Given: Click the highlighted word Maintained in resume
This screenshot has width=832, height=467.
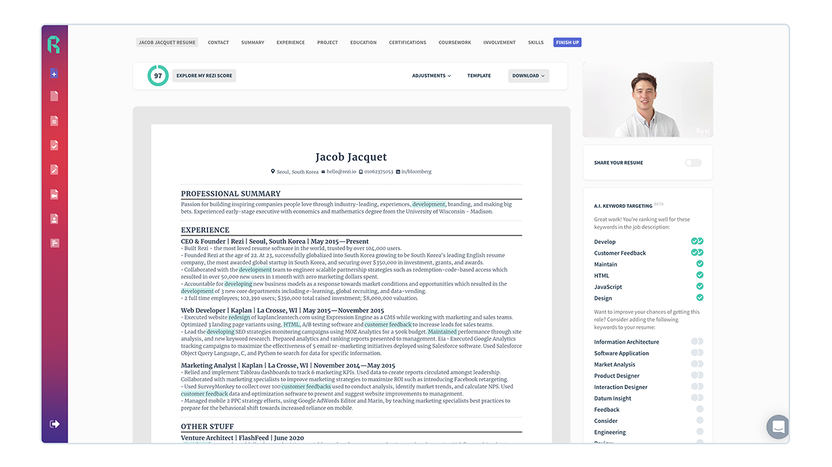Looking at the screenshot, I should click(x=442, y=332).
